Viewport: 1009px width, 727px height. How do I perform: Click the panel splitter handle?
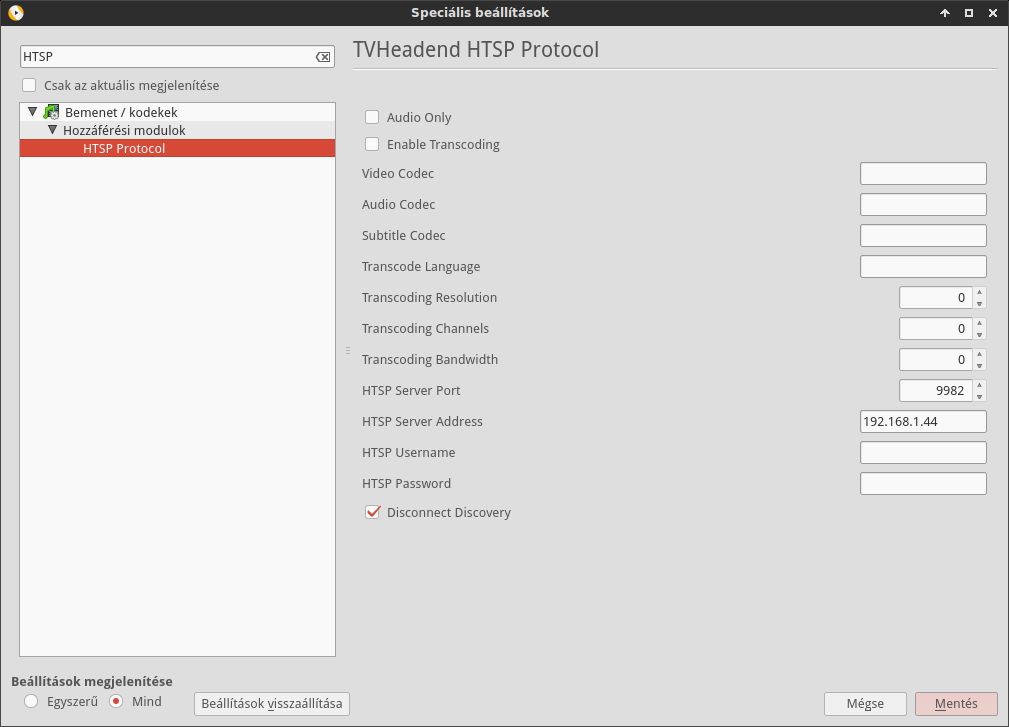coord(347,351)
